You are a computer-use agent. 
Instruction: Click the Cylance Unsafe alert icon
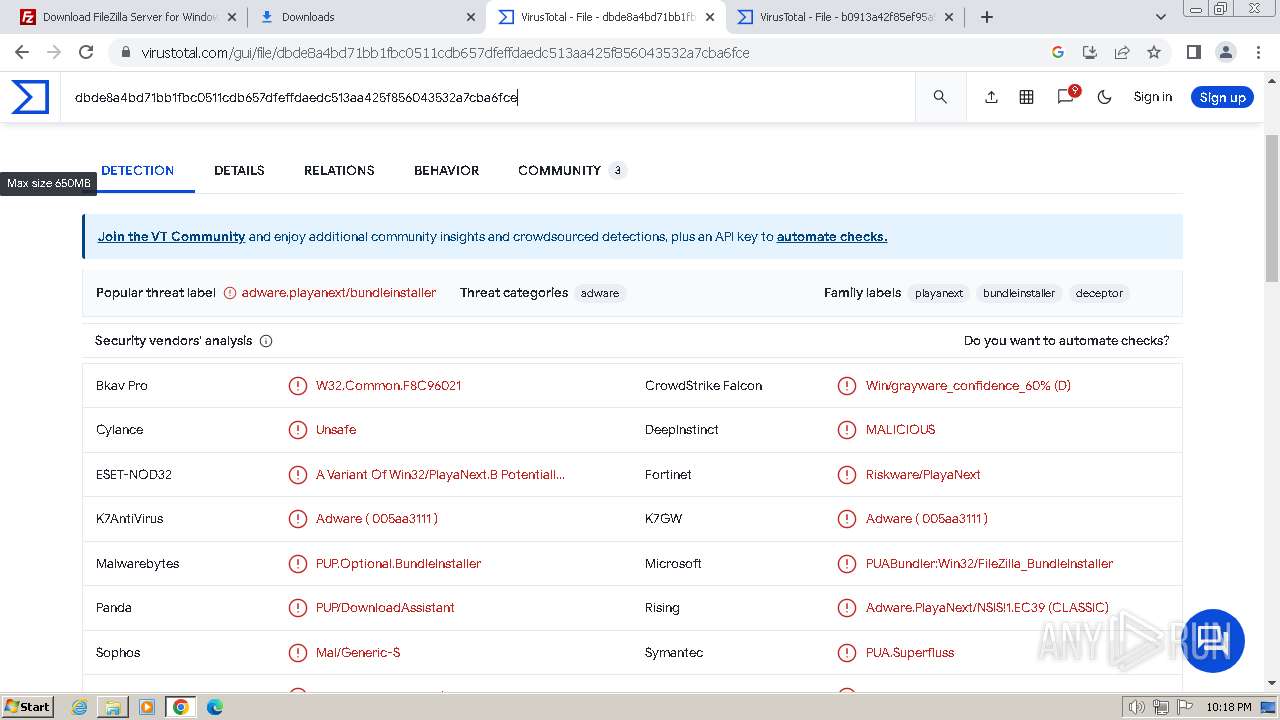tap(298, 430)
